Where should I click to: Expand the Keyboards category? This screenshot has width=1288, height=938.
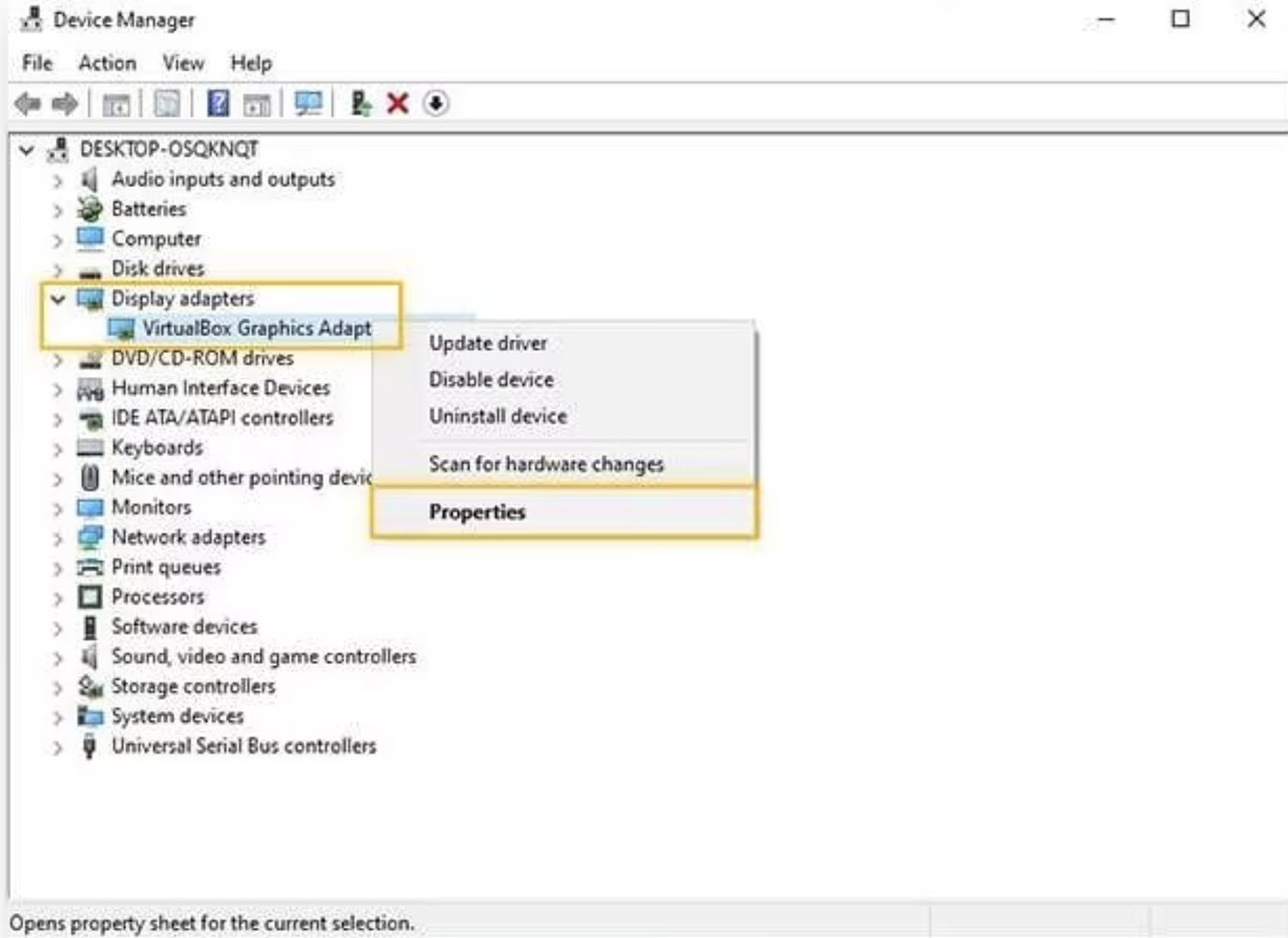58,448
